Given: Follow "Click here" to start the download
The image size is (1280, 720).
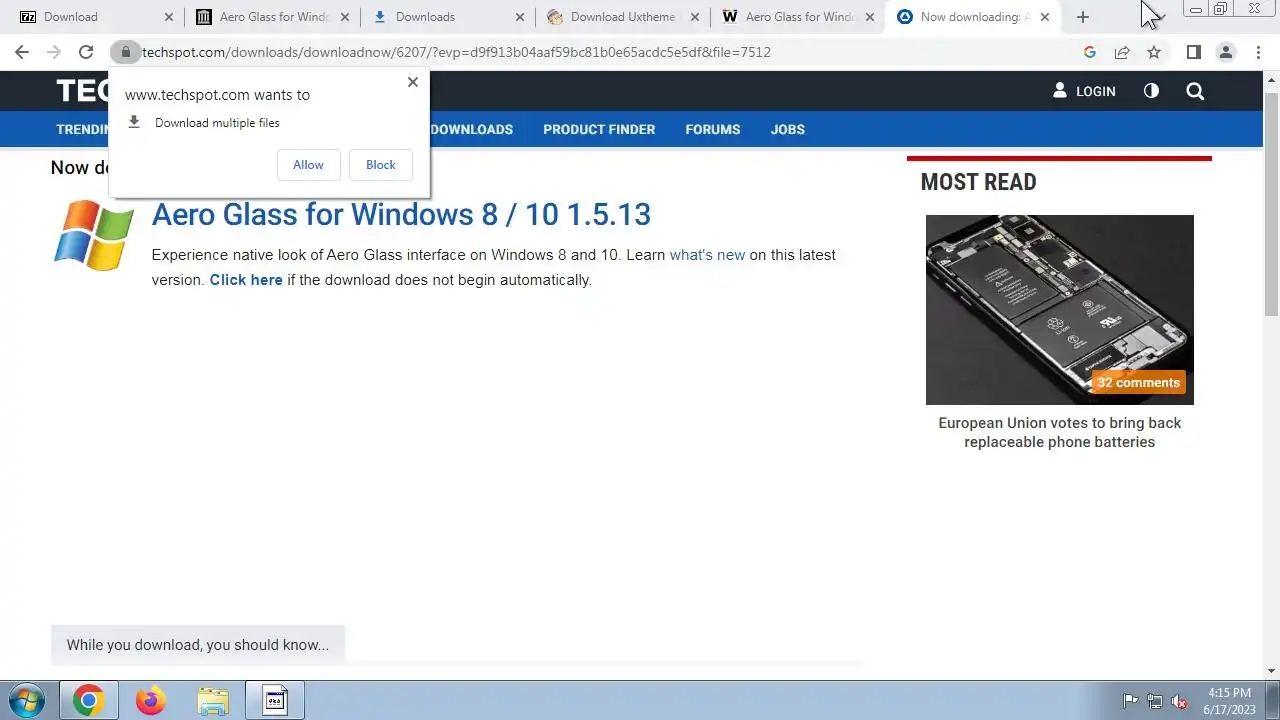Looking at the screenshot, I should point(246,280).
